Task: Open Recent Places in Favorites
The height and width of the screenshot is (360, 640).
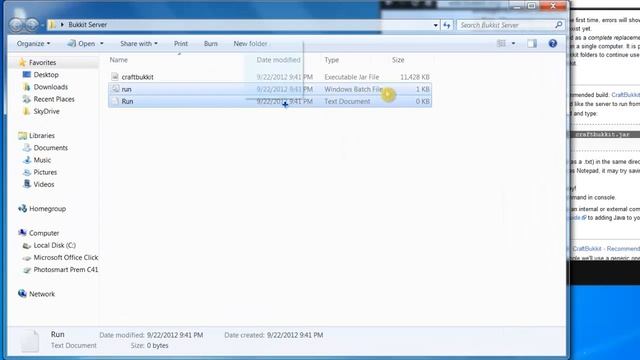Action: [54, 99]
